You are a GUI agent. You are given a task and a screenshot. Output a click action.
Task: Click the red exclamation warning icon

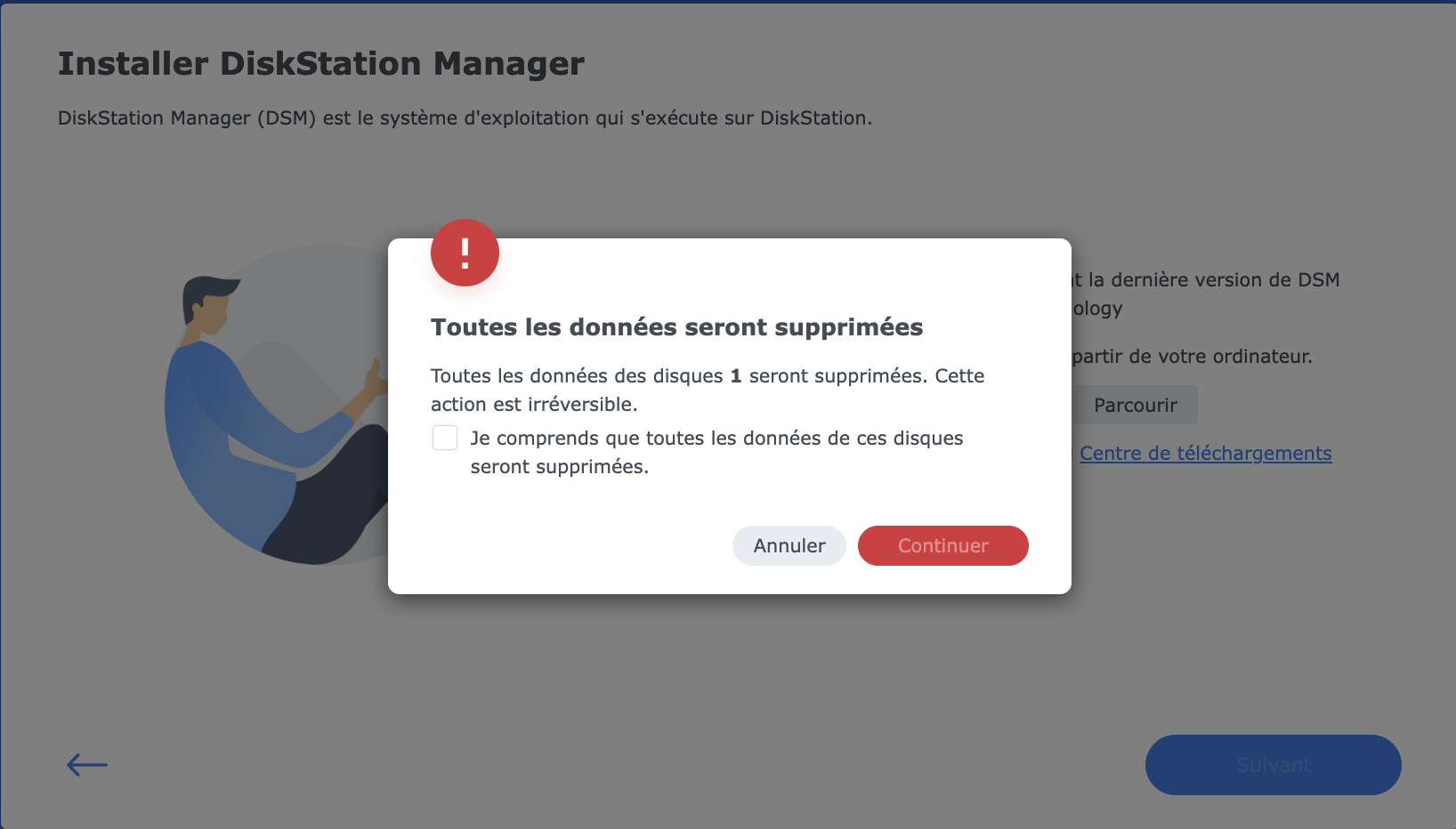[x=465, y=253]
